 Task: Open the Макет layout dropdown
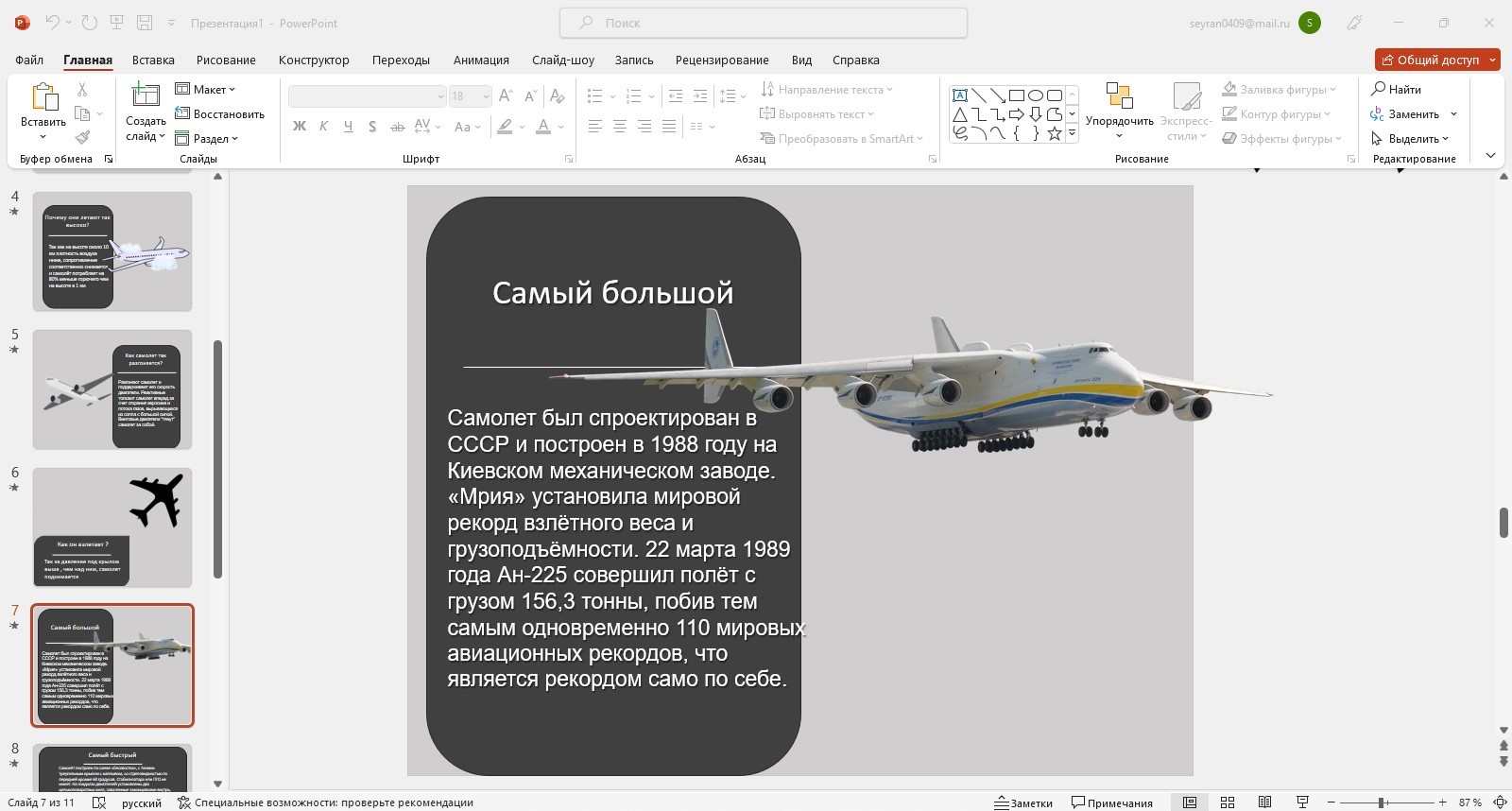pos(205,89)
